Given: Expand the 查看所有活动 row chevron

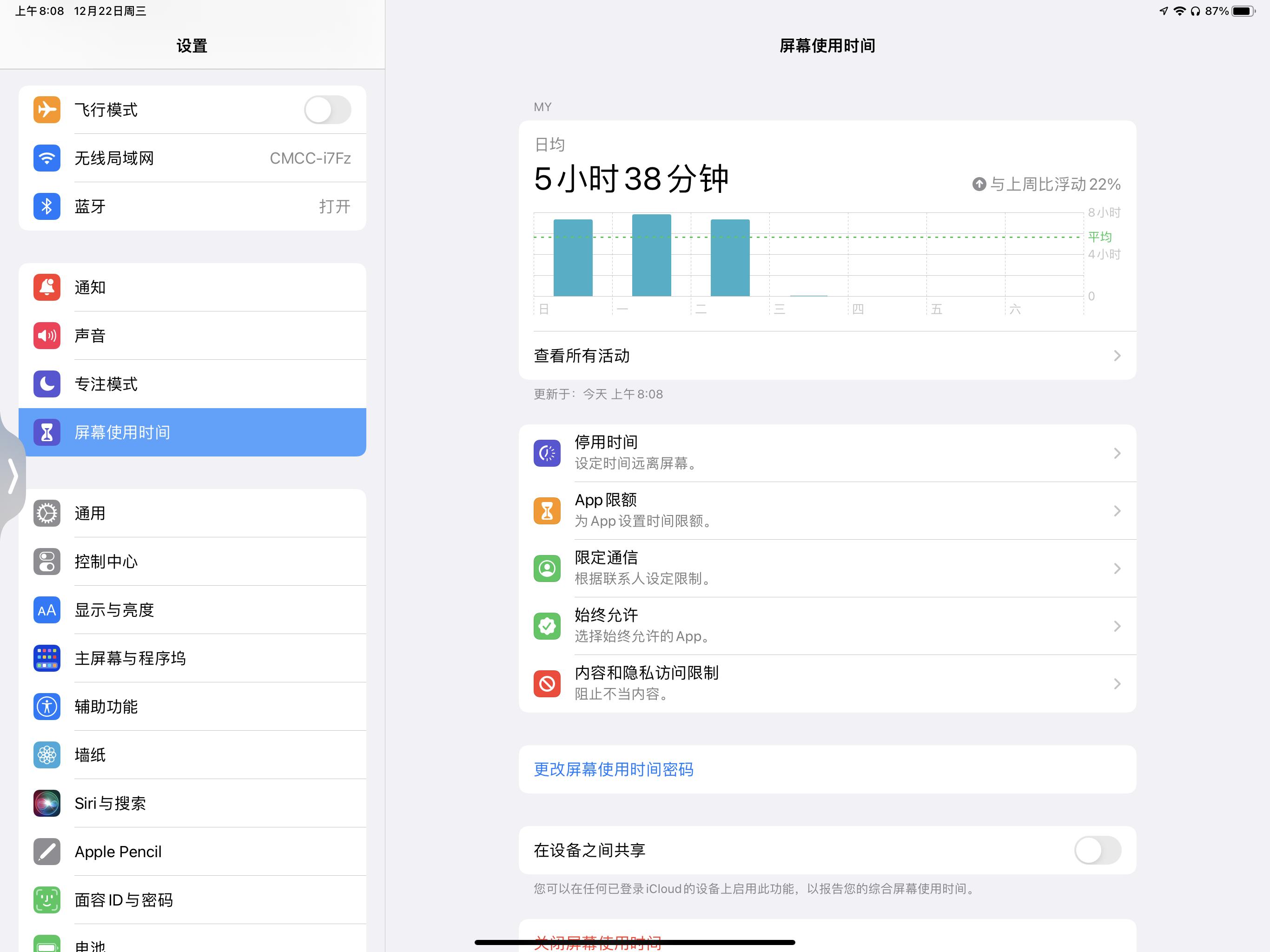Looking at the screenshot, I should [x=1117, y=356].
